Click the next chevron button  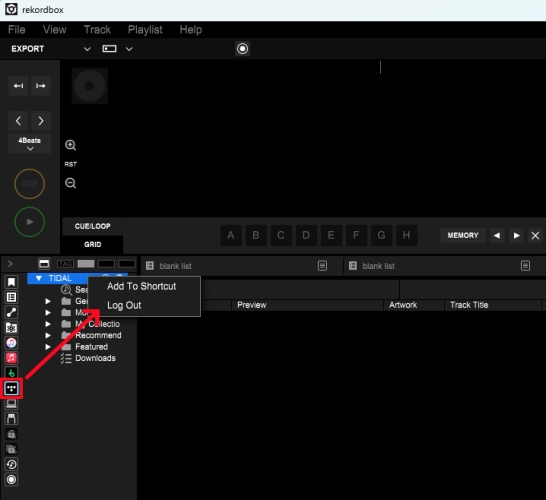coord(41,121)
